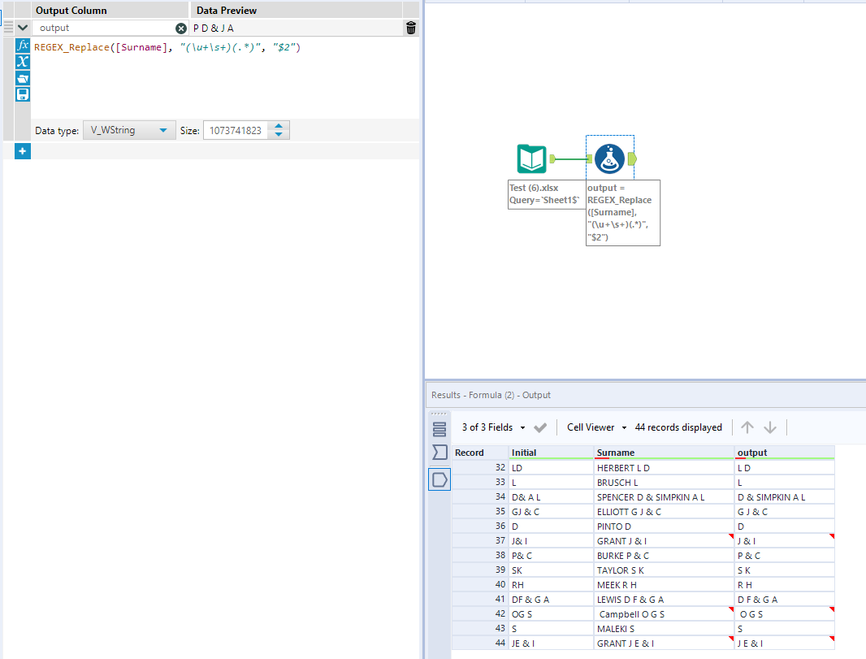Select record number 44 row
Viewport: 866px width, 659px height.
[x=479, y=643]
